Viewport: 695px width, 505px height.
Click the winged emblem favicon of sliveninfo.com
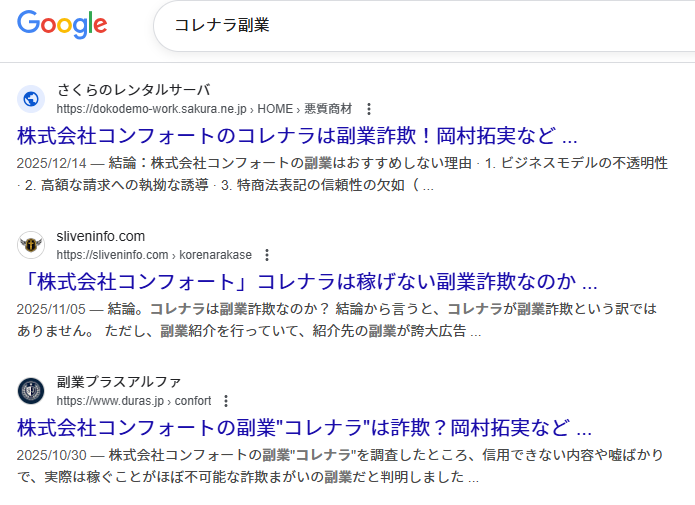(31, 245)
